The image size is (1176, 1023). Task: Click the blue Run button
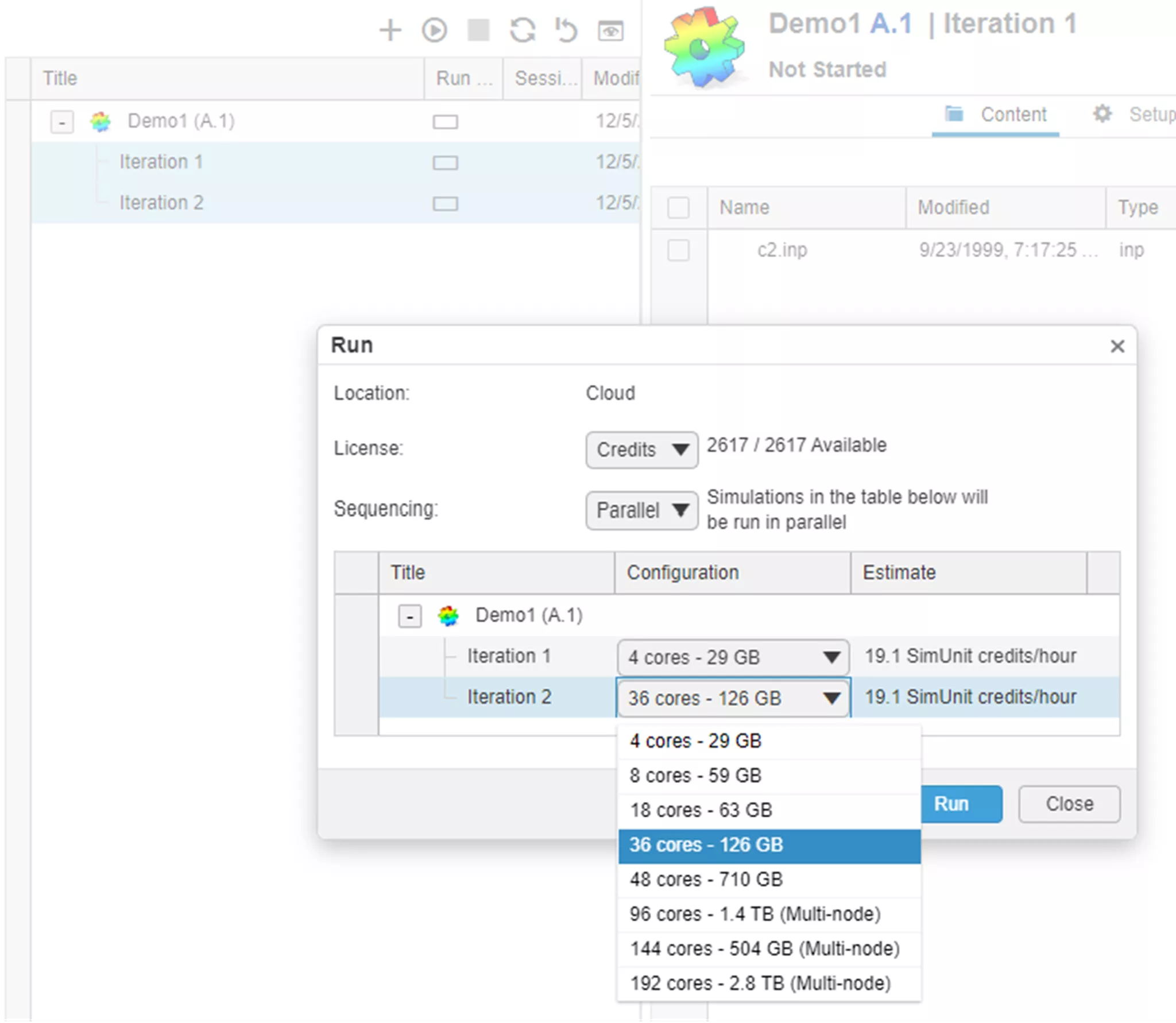tap(961, 804)
